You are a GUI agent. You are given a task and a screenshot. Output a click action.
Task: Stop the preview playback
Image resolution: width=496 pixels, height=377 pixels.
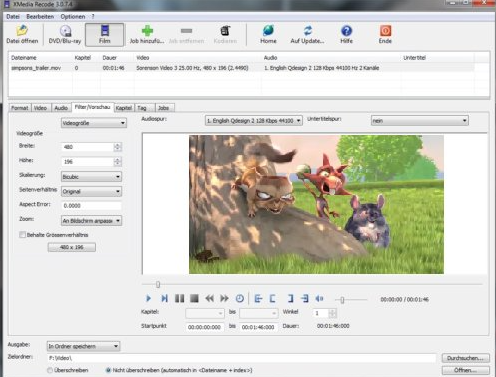pos(194,298)
